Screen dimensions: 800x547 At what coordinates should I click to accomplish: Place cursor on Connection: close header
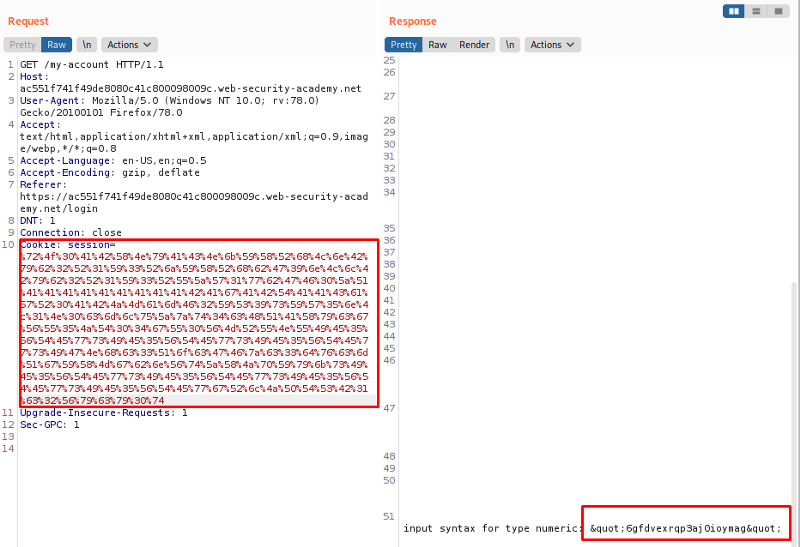[70, 232]
